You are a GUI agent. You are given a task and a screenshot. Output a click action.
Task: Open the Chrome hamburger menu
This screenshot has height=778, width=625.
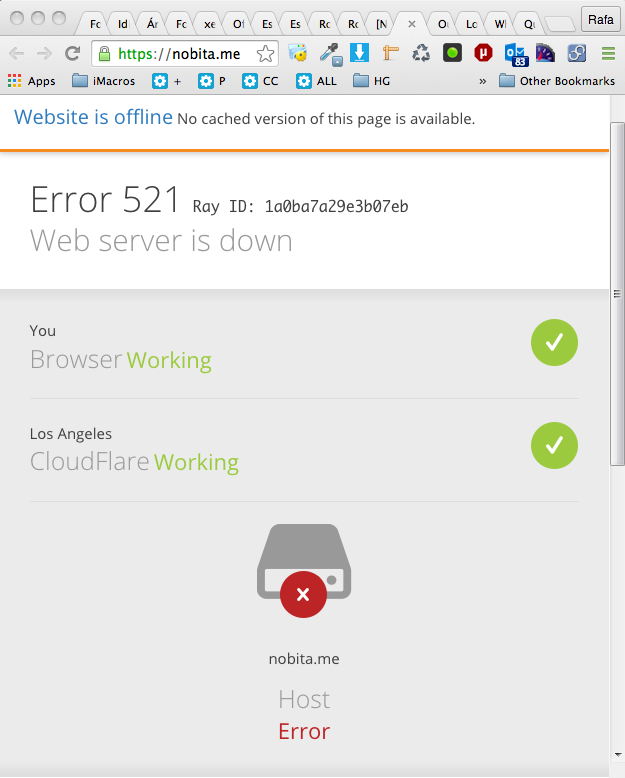(608, 54)
